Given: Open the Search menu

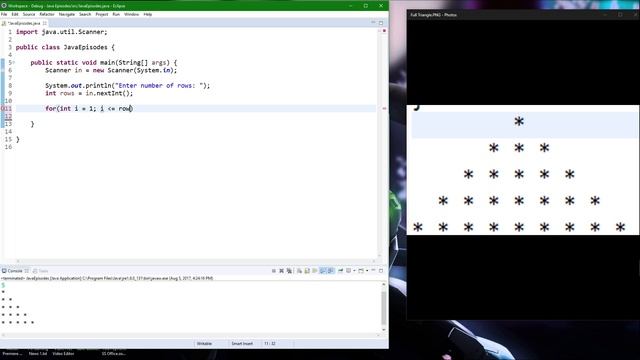Looking at the screenshot, I should click(x=85, y=14).
